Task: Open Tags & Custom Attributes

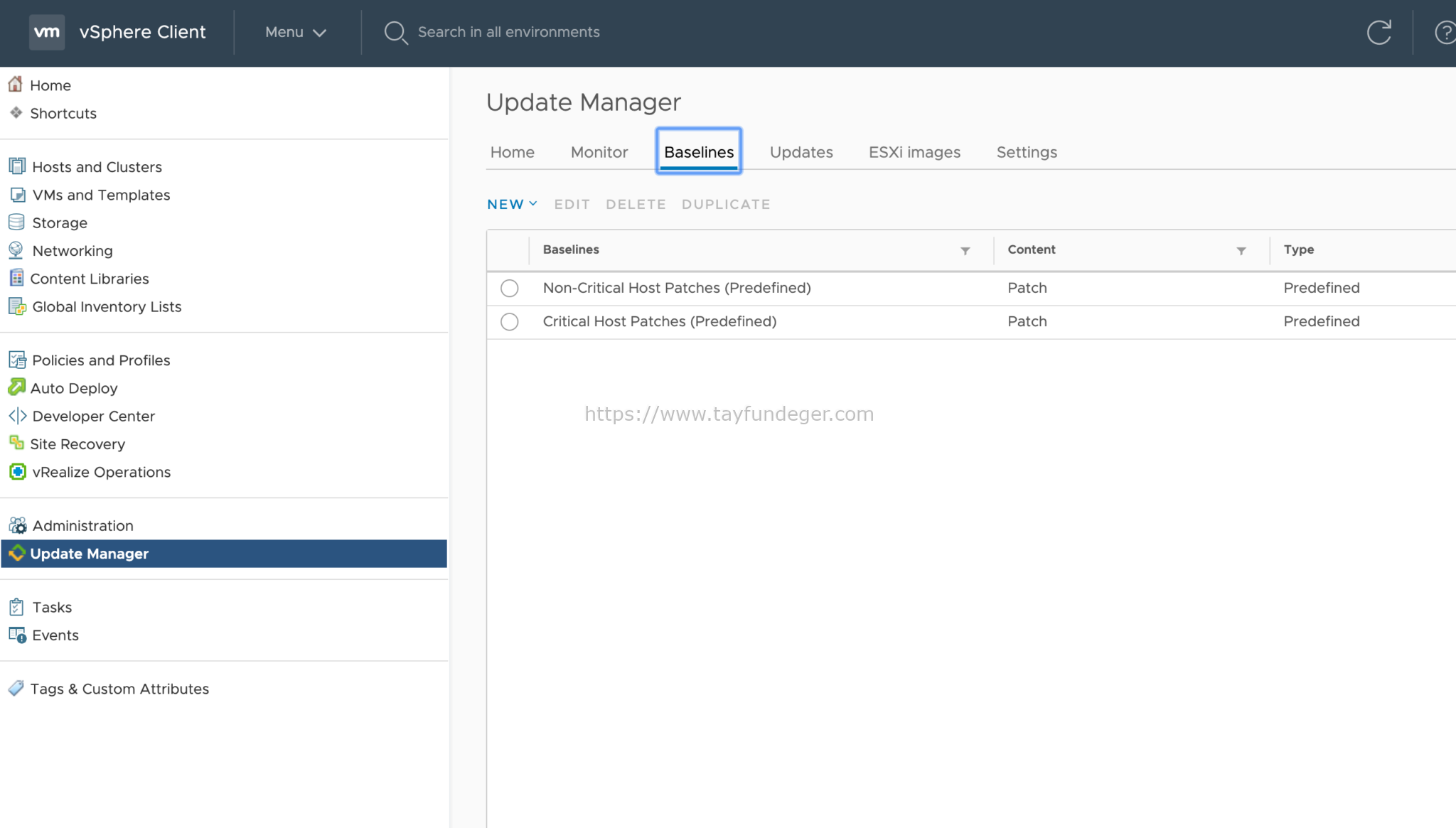Action: pyautogui.click(x=119, y=688)
